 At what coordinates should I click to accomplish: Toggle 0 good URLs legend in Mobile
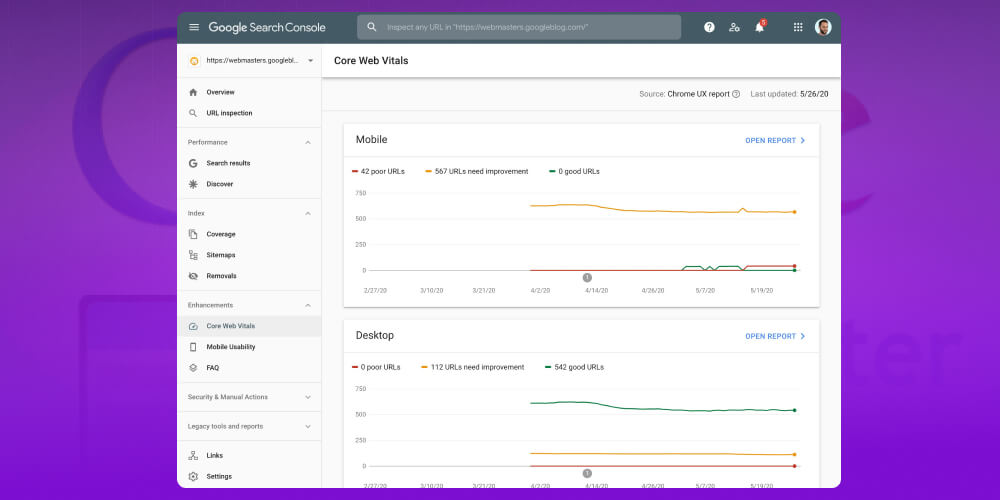(574, 172)
